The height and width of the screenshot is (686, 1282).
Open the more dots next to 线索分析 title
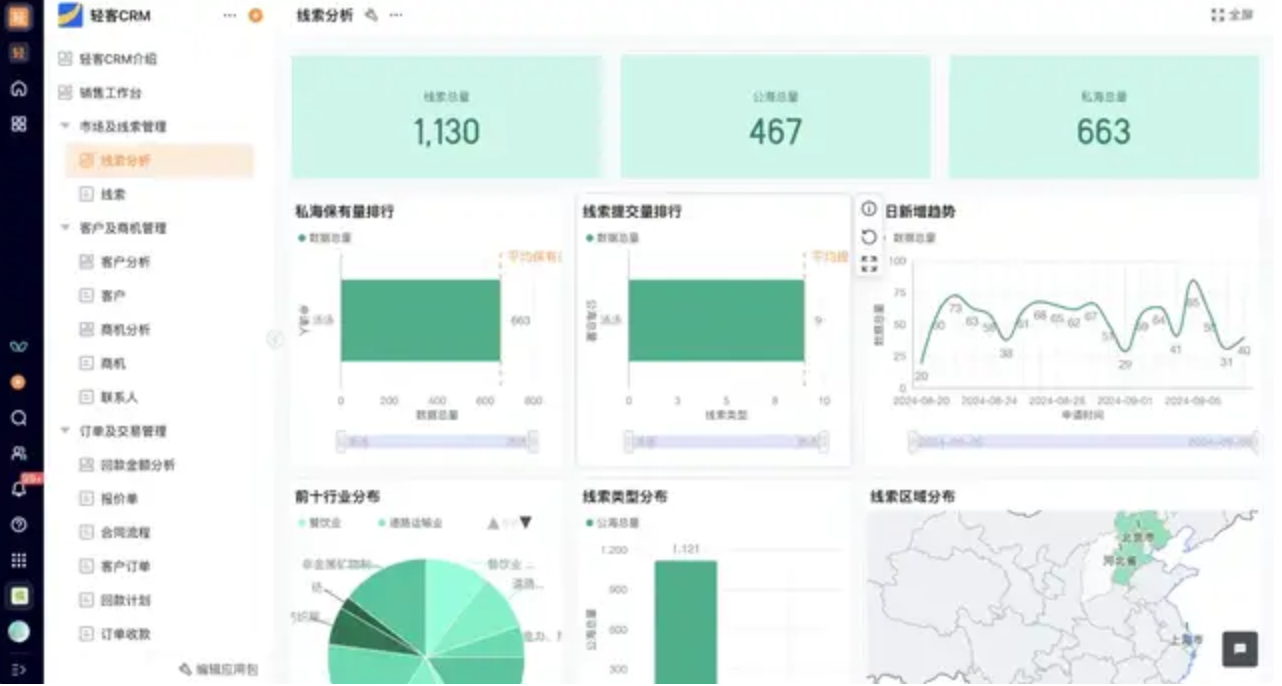[396, 15]
